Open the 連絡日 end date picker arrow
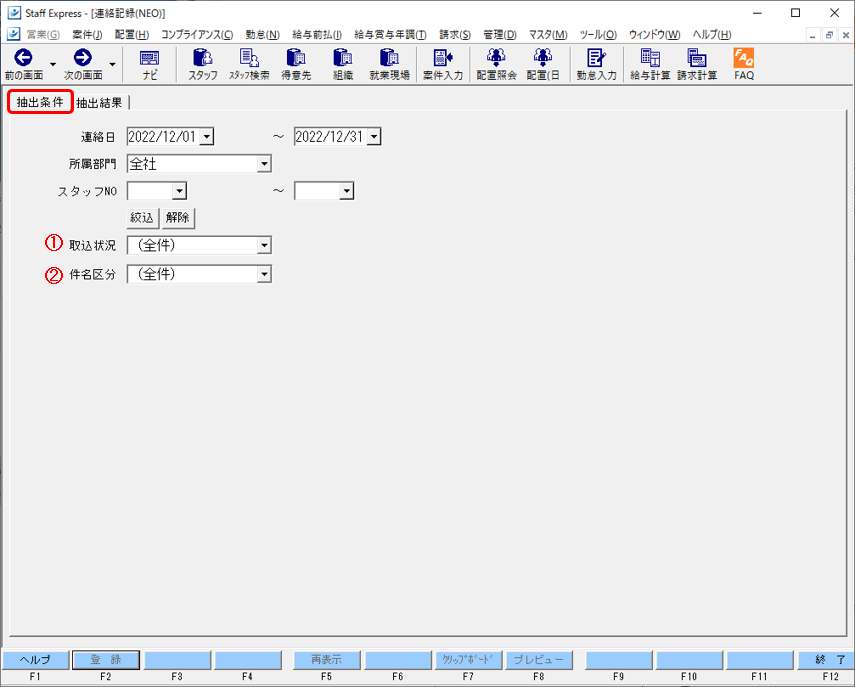Viewport: 855px width, 687px height. [374, 136]
